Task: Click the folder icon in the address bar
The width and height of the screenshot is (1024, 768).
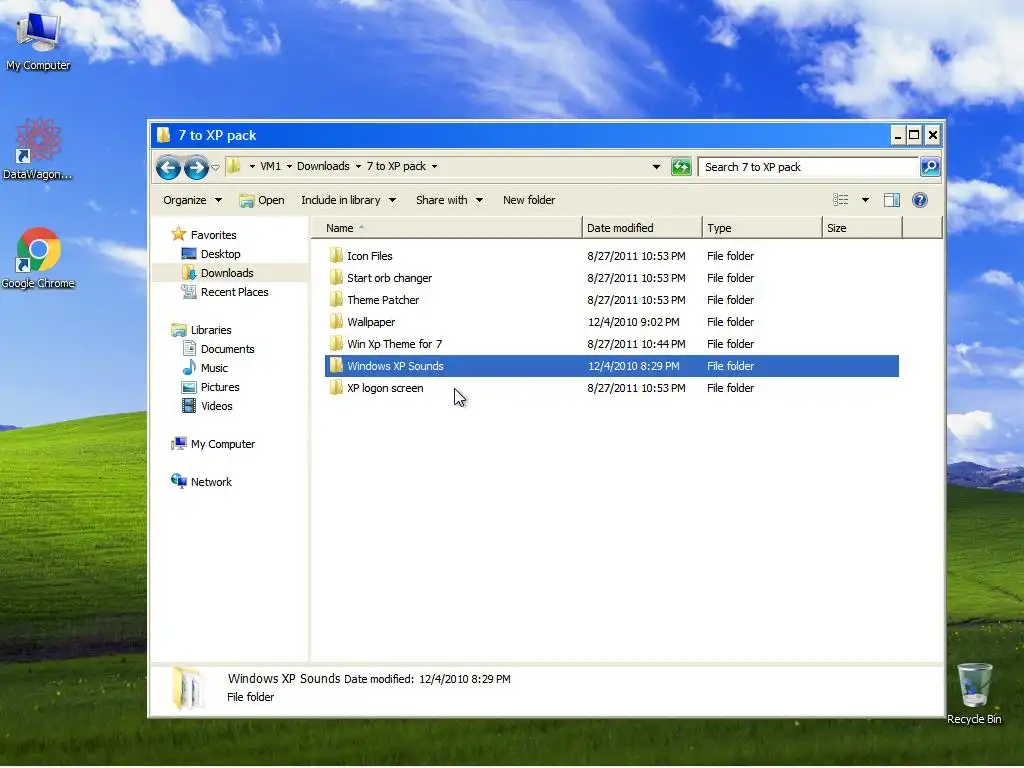Action: point(234,167)
